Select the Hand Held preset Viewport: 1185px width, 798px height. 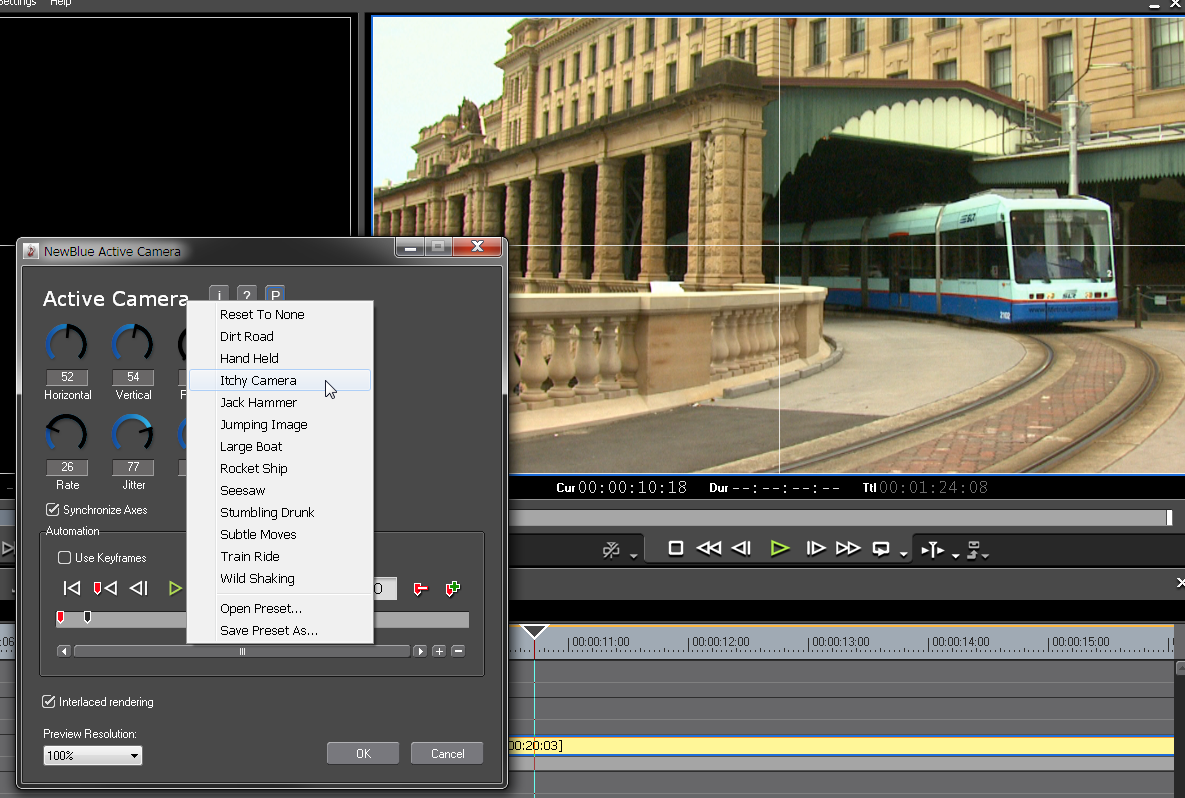[280, 358]
